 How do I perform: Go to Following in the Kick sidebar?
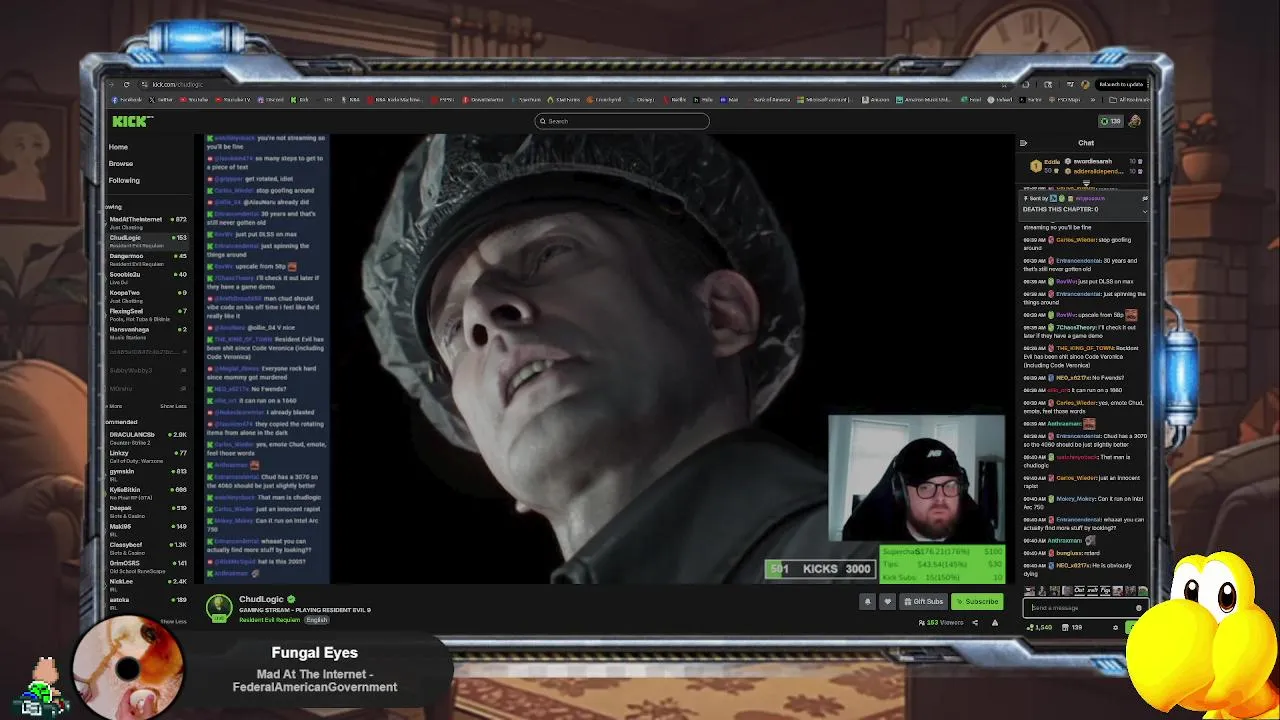click(124, 180)
